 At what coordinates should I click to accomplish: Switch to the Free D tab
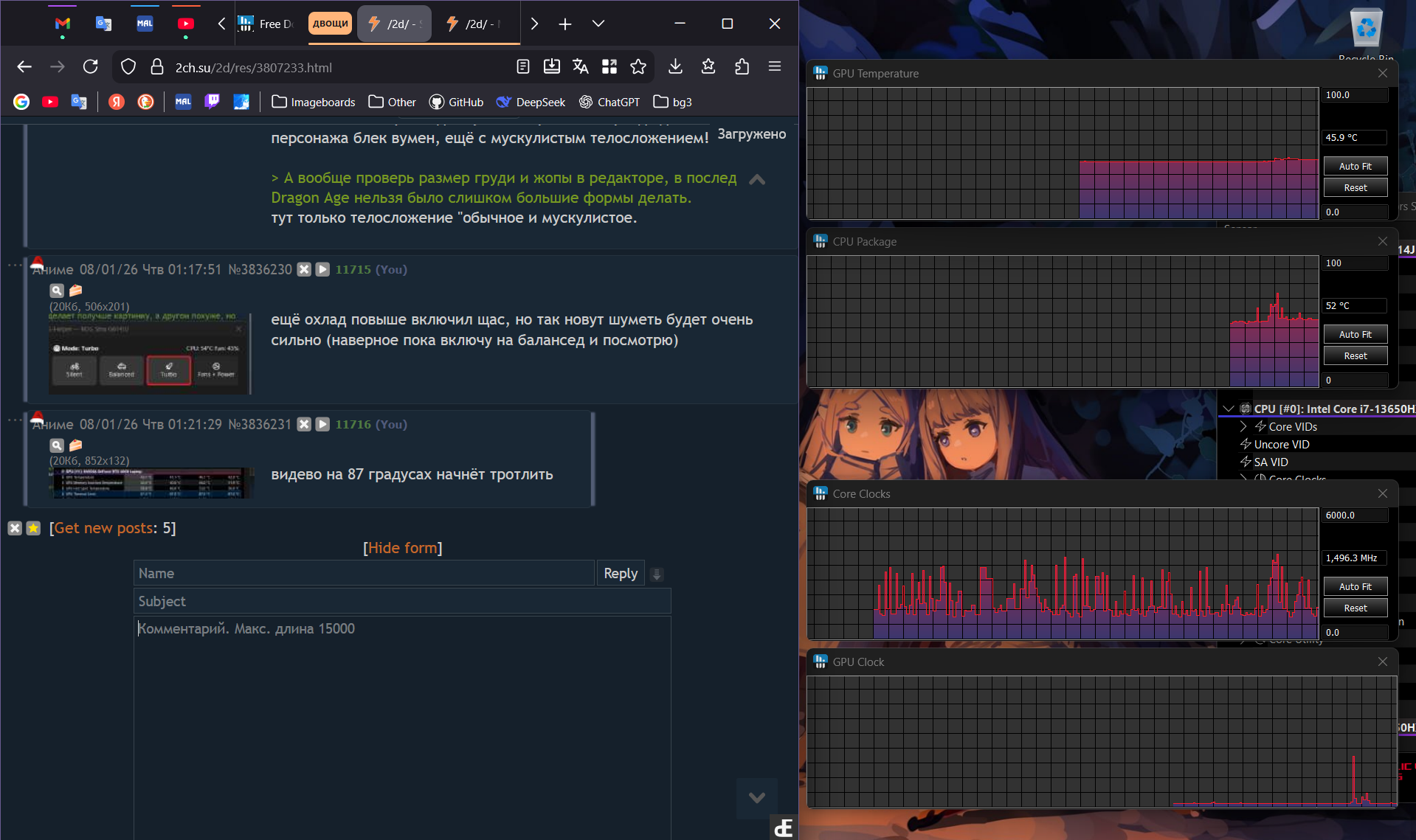pyautogui.click(x=267, y=24)
